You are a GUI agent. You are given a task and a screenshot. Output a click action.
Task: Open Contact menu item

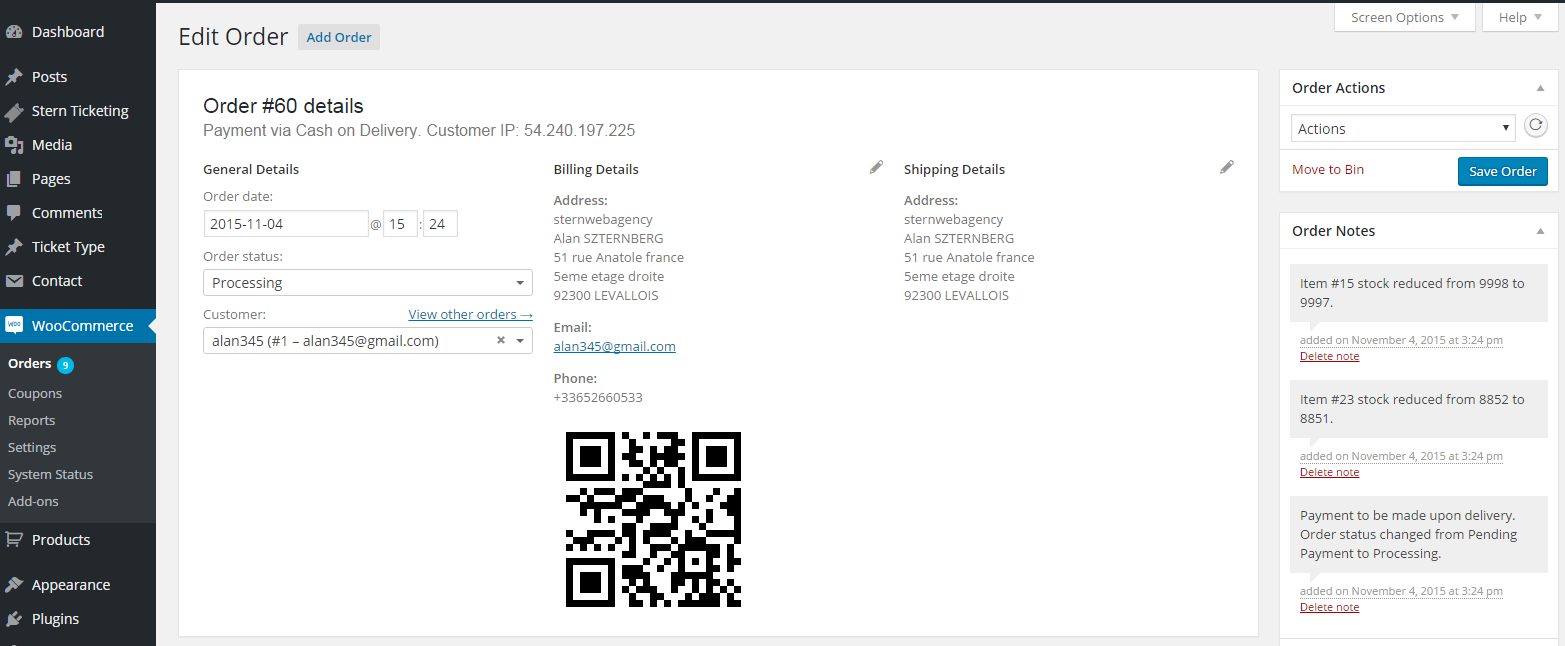[78, 281]
